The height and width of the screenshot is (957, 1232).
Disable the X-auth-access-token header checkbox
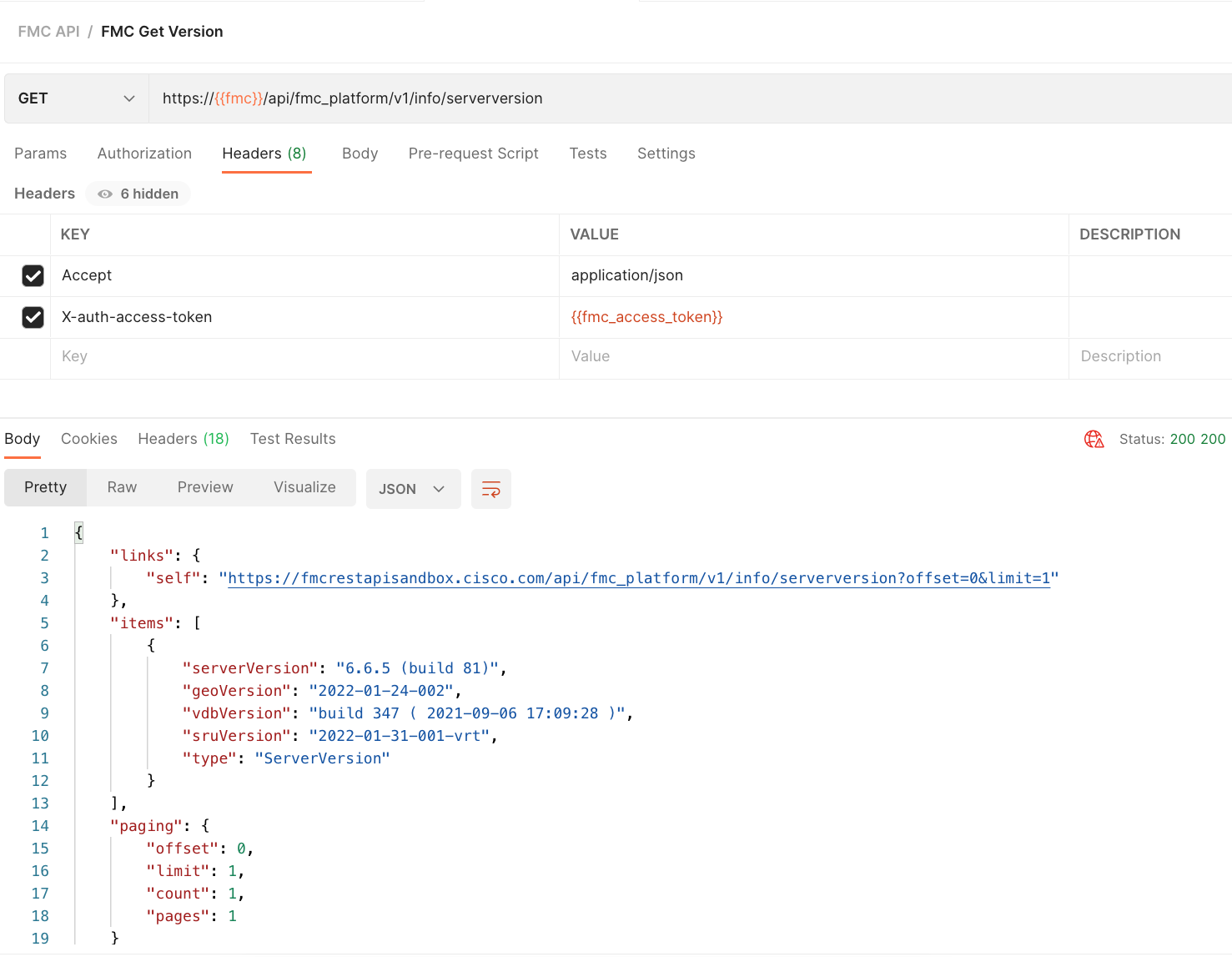(x=33, y=317)
